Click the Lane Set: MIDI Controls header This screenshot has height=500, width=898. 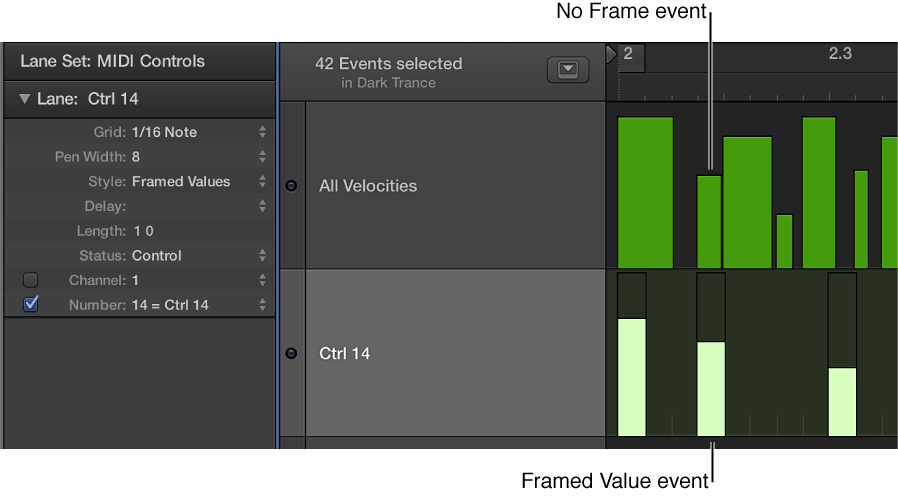[x=112, y=61]
